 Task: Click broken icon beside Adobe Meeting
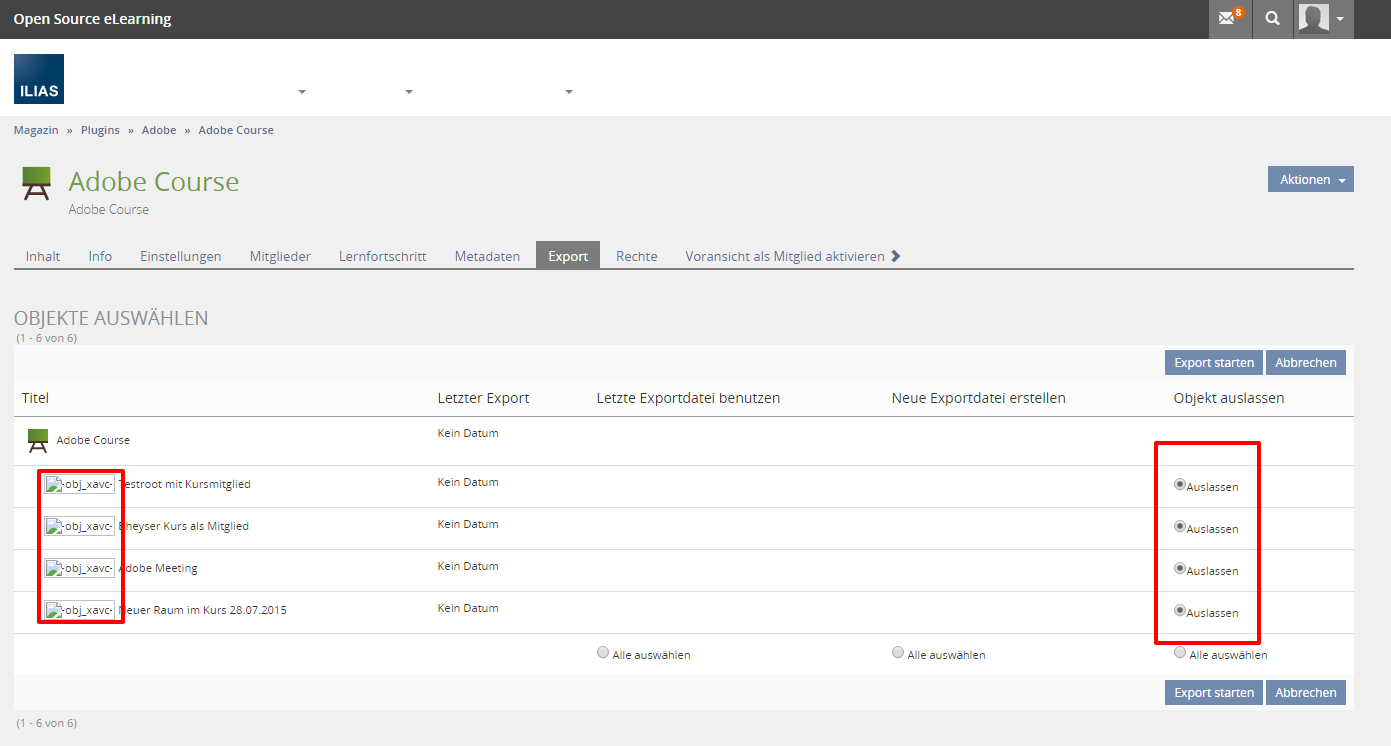(x=80, y=568)
